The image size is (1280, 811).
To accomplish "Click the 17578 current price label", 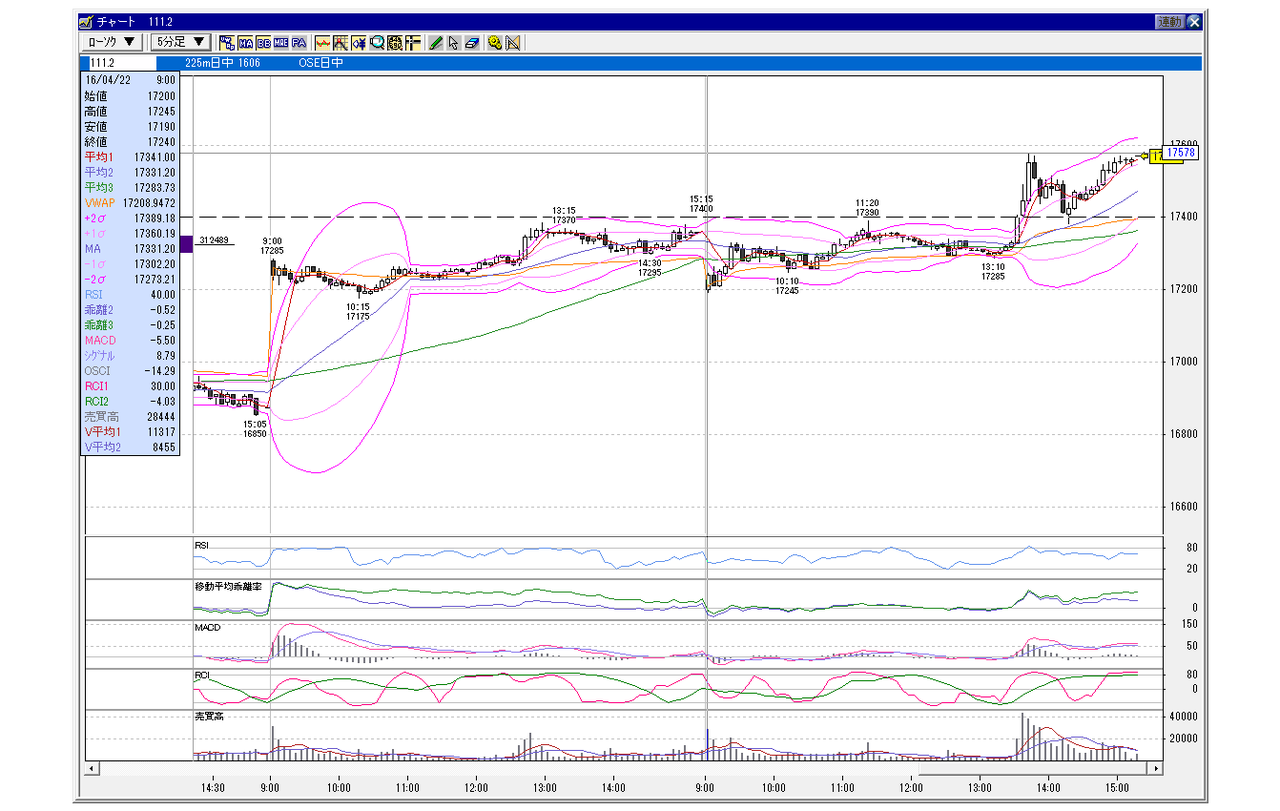I will pyautogui.click(x=1181, y=154).
